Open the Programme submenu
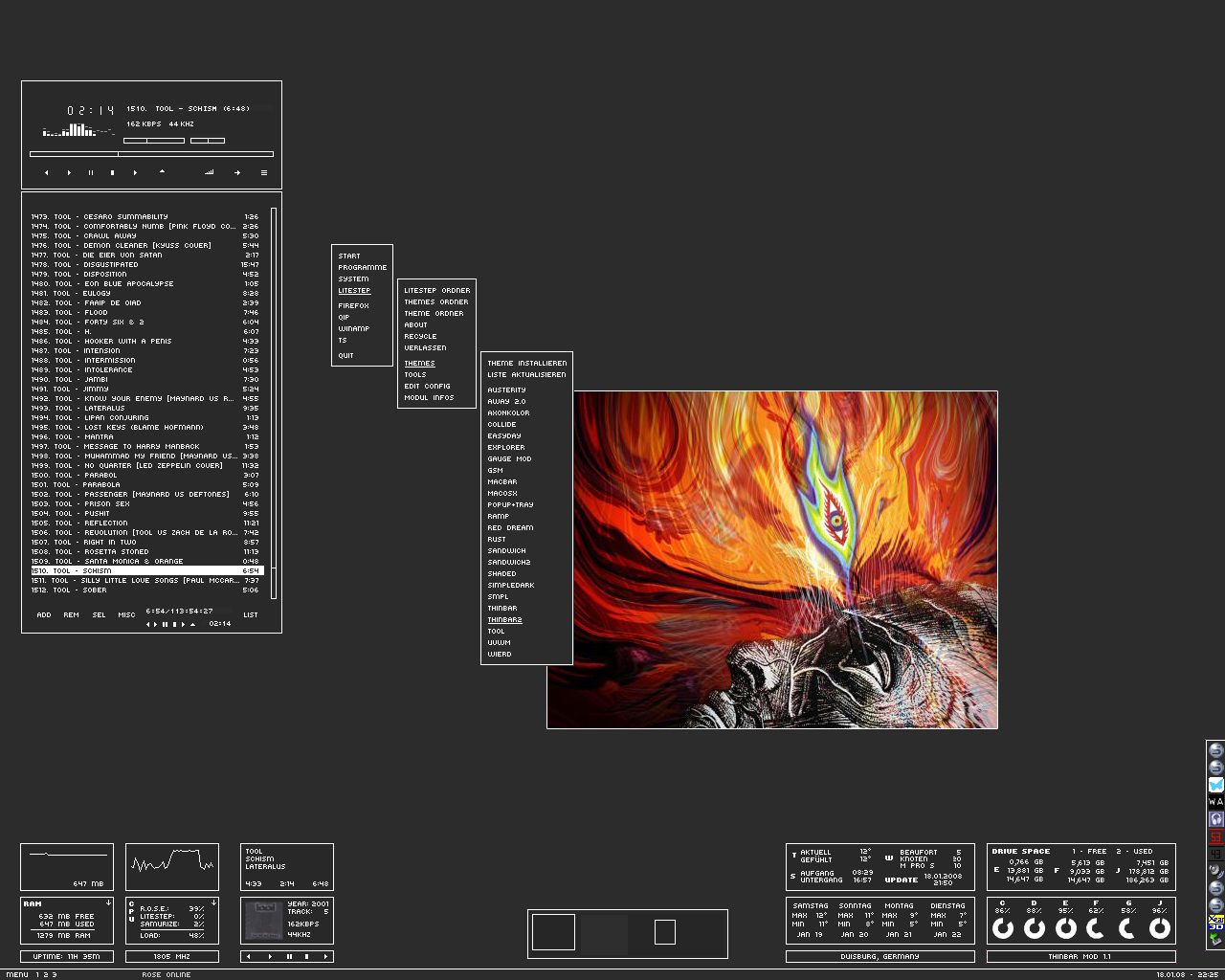Image resolution: width=1225 pixels, height=980 pixels. tap(362, 268)
